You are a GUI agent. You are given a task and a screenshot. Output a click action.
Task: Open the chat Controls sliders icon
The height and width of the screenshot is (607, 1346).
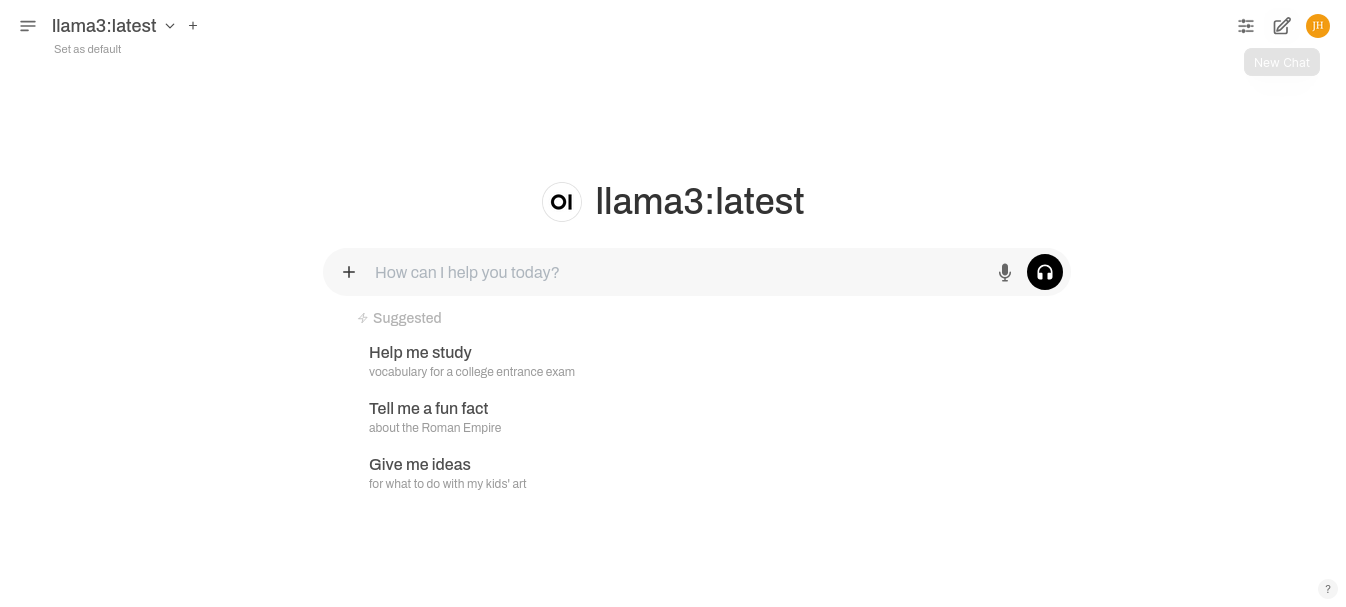tap(1246, 26)
